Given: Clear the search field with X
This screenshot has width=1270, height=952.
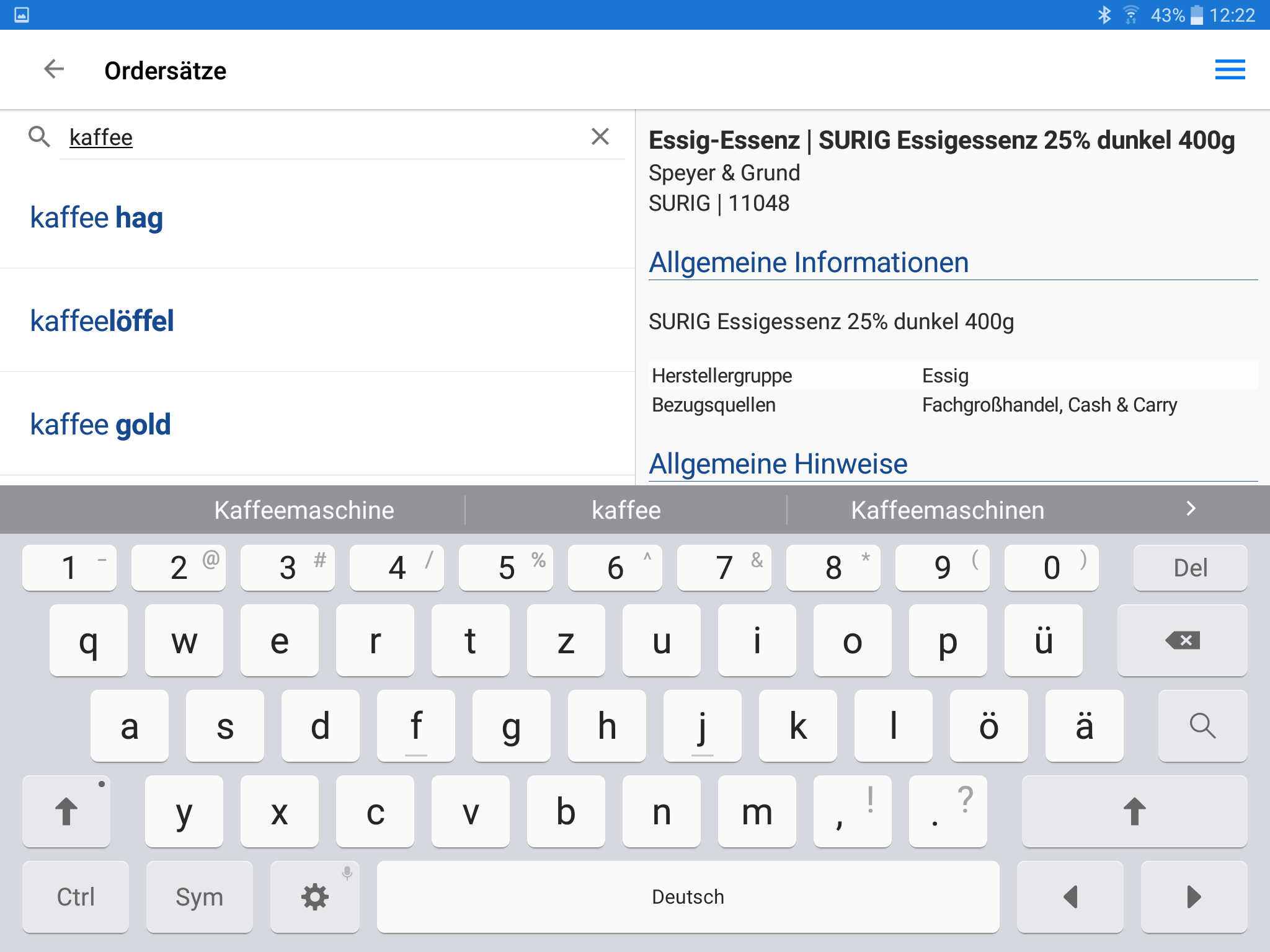Looking at the screenshot, I should point(600,136).
